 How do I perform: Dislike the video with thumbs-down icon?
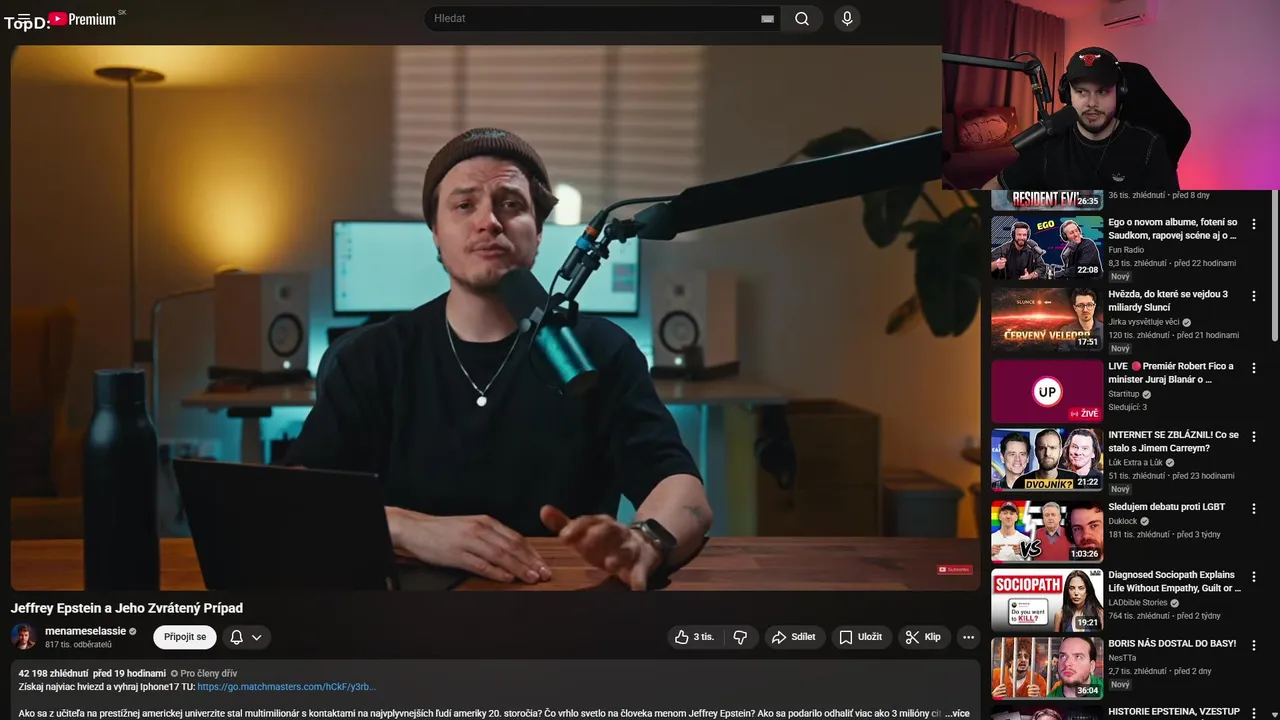[740, 637]
